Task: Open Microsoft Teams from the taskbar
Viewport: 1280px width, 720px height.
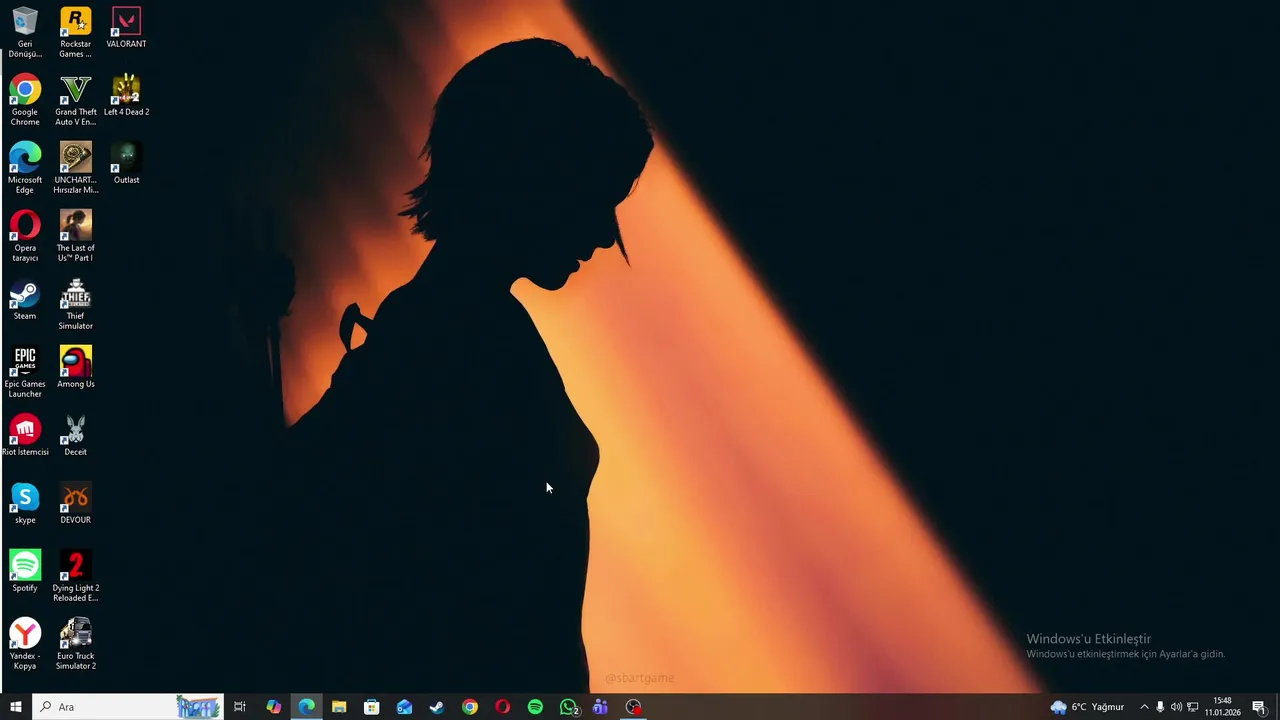Action: [x=600, y=707]
